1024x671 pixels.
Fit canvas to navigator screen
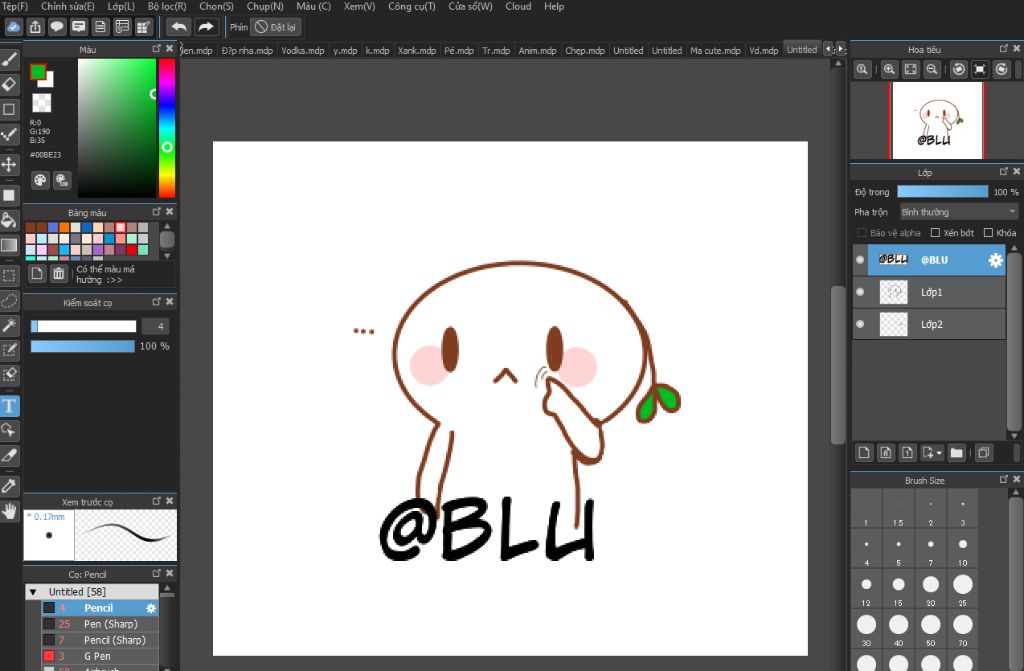(x=910, y=69)
